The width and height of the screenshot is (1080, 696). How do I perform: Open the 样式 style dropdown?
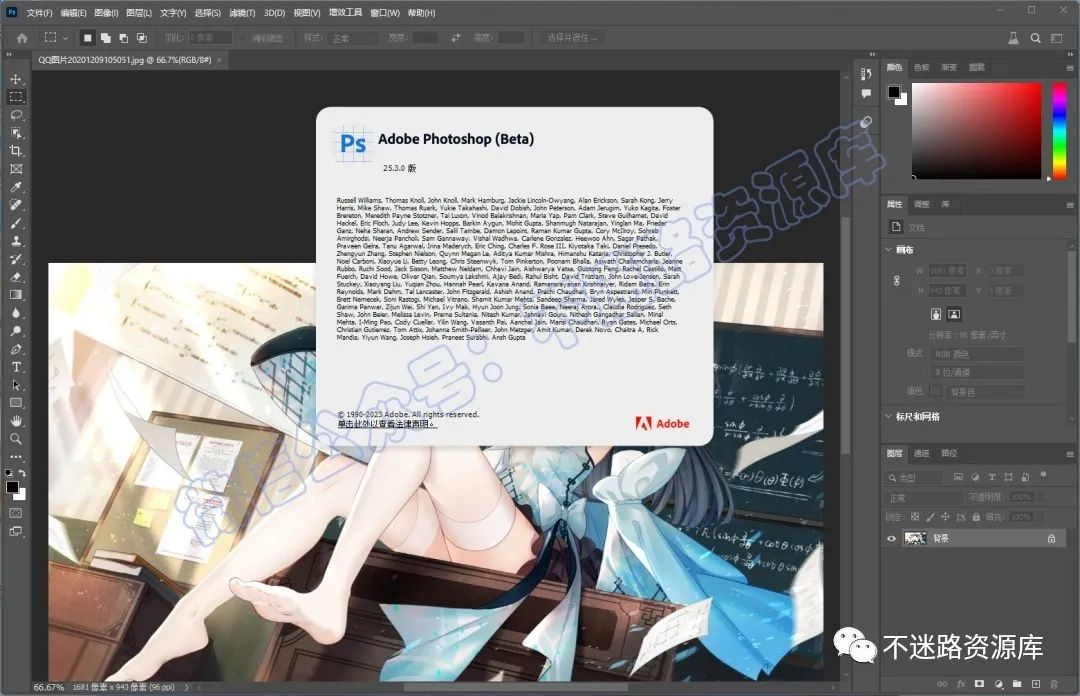[x=353, y=38]
